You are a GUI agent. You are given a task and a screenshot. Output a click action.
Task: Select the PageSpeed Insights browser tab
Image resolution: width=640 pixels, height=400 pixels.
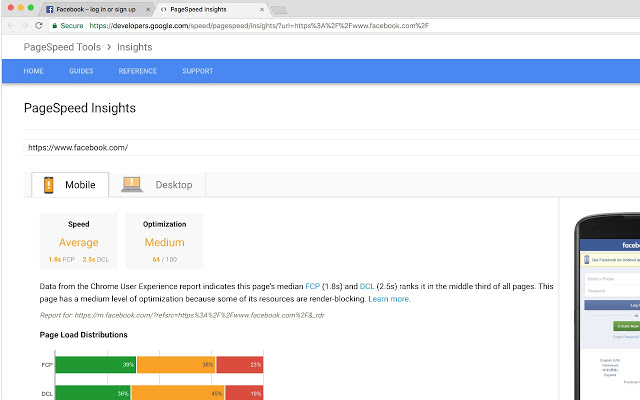pos(211,9)
